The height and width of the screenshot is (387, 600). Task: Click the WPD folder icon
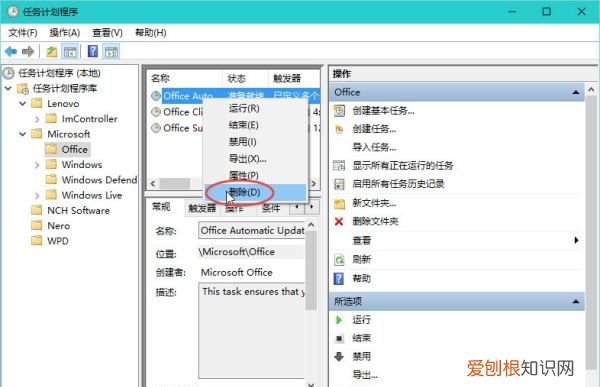tap(37, 241)
